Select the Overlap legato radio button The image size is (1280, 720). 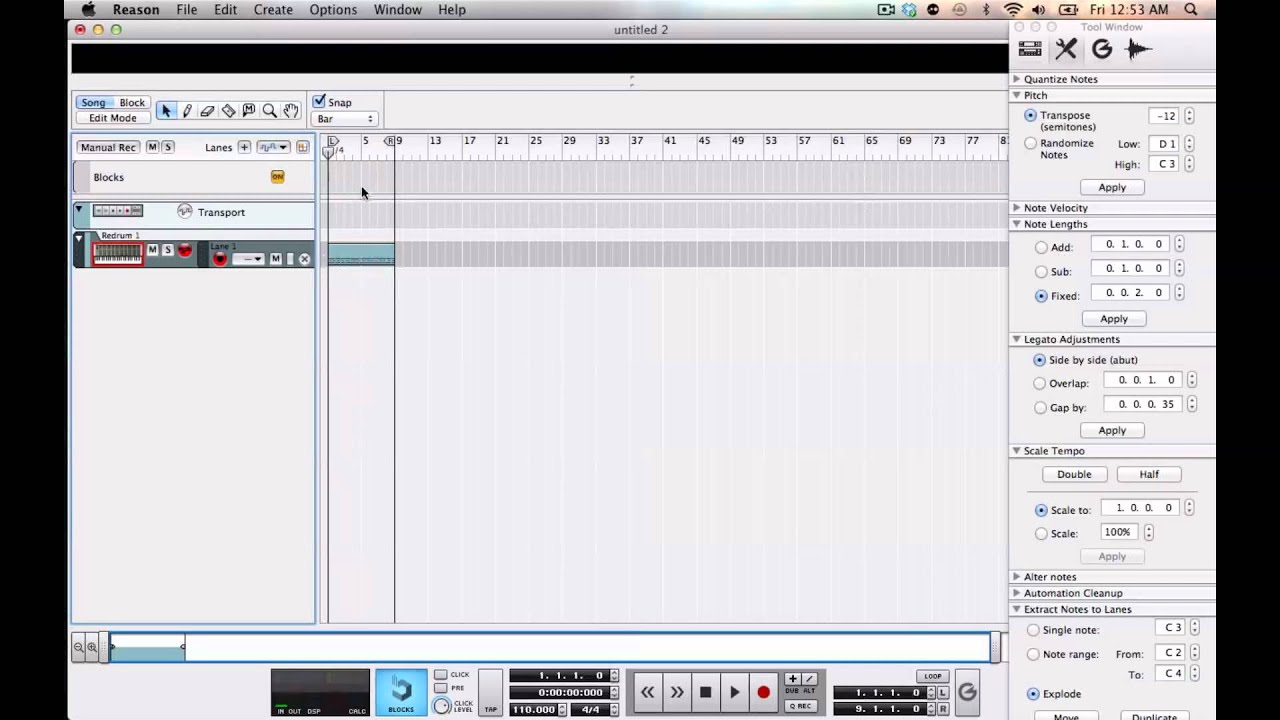tap(1039, 383)
